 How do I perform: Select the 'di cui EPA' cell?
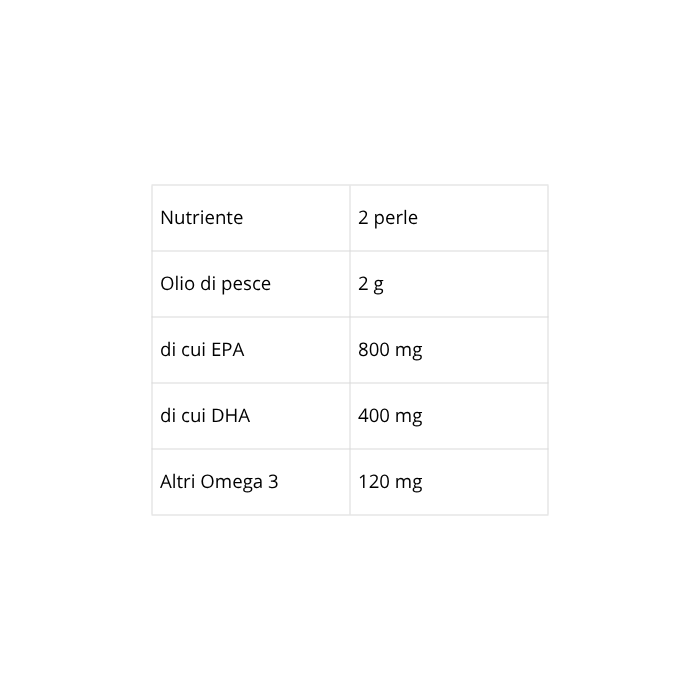pos(202,350)
